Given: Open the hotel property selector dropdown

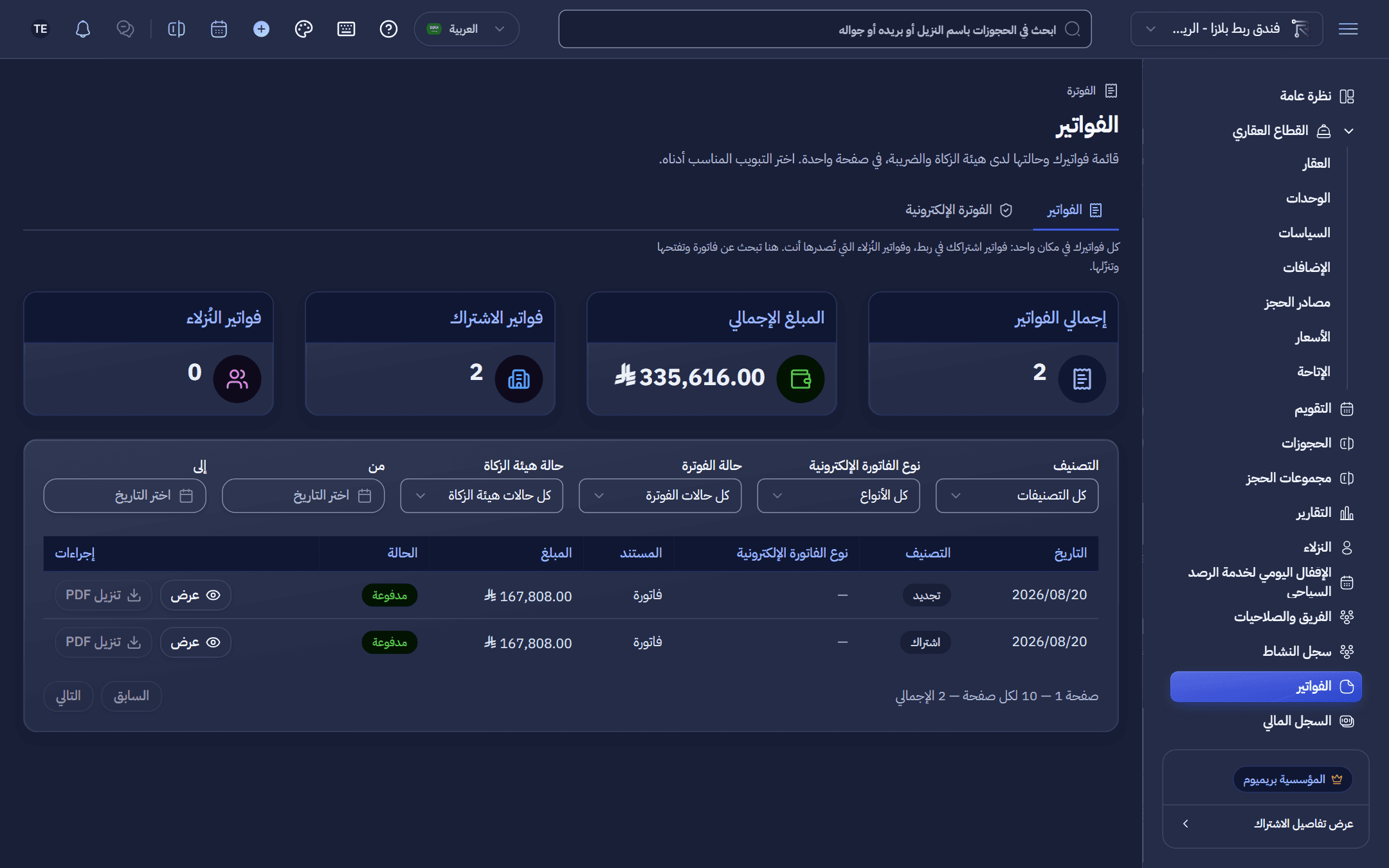Looking at the screenshot, I should tap(1226, 29).
